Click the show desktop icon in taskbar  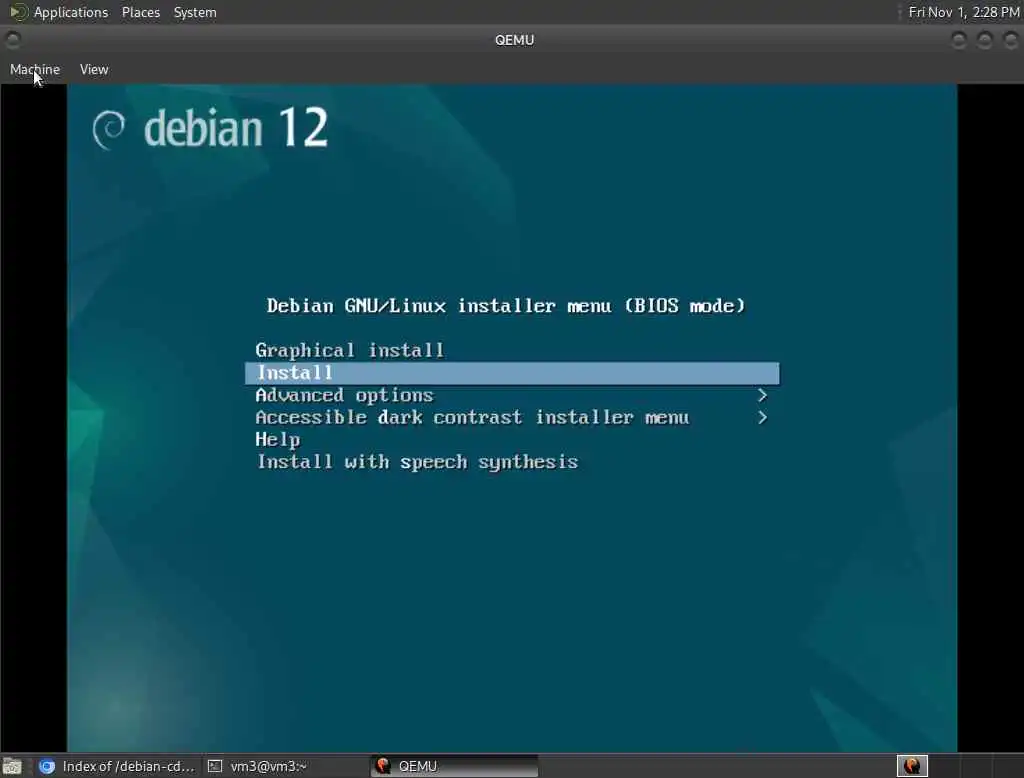[12, 766]
